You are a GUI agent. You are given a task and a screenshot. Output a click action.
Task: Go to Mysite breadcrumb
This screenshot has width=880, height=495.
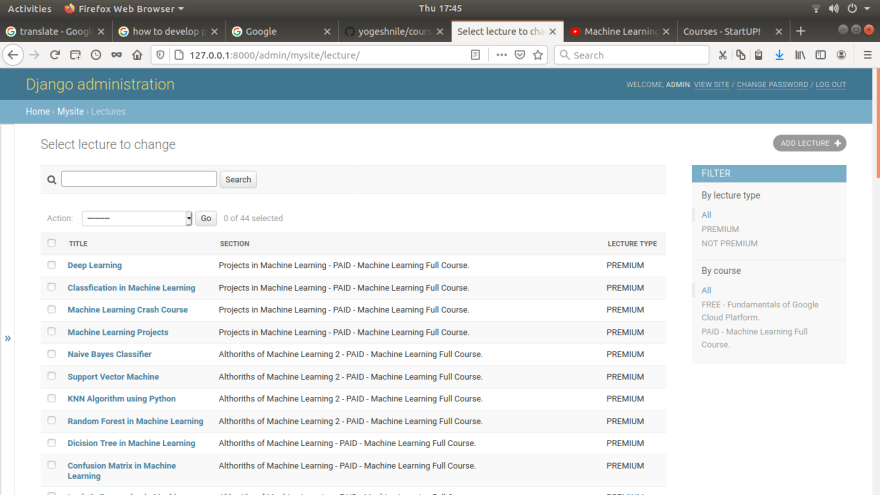pyautogui.click(x=70, y=111)
